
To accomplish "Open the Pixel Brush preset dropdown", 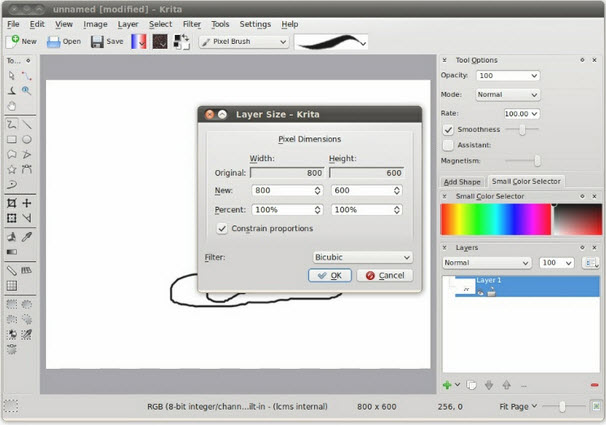I will coord(244,42).
